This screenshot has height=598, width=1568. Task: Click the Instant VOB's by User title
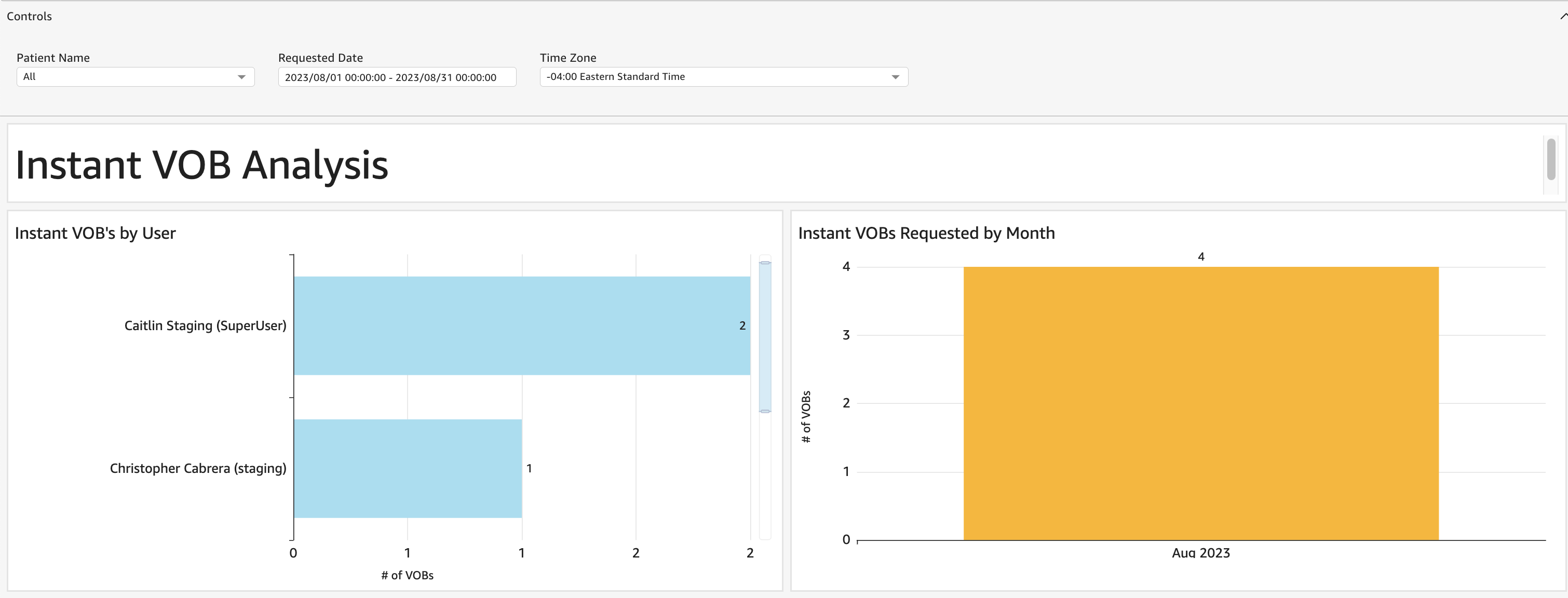click(95, 234)
